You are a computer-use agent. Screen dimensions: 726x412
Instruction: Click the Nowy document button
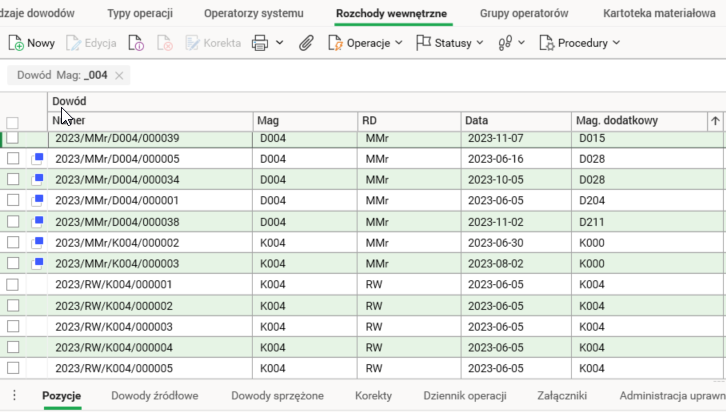(31, 43)
